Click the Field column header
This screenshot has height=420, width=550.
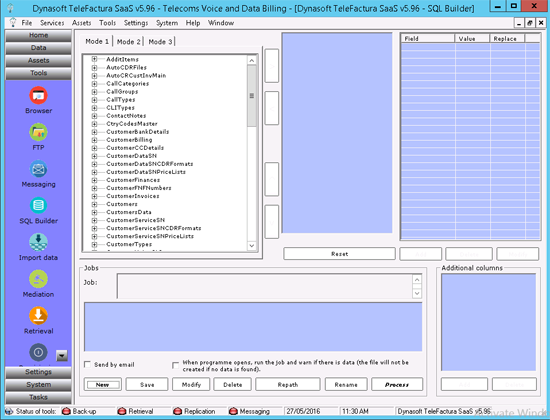(x=428, y=38)
